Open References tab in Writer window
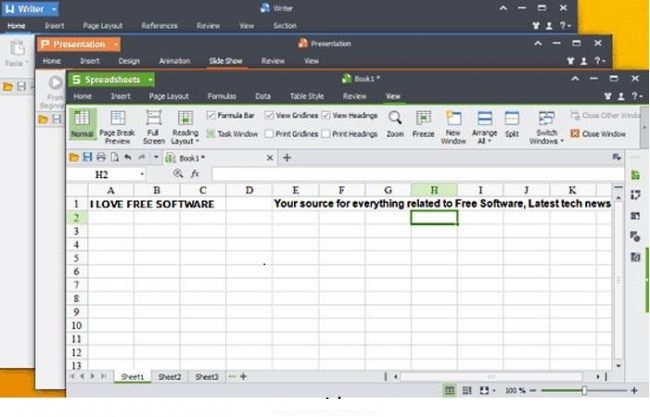Image resolution: width=650 pixels, height=417 pixels. coord(159,26)
